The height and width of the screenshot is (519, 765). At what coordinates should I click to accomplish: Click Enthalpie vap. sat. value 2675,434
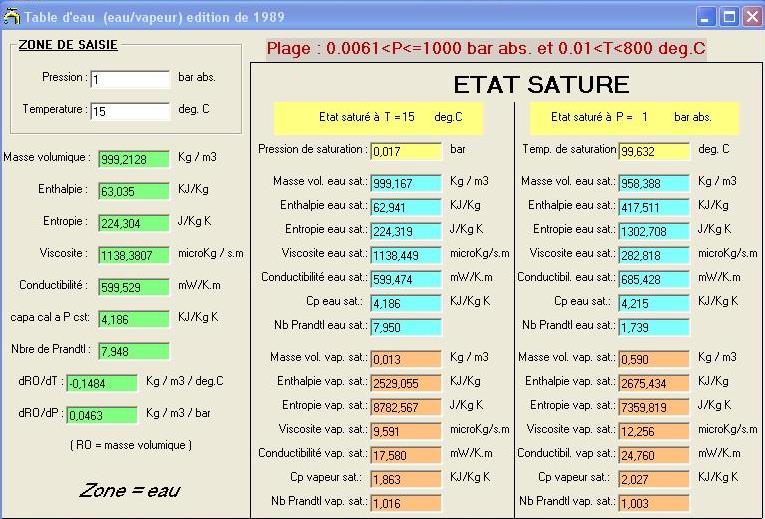click(x=654, y=383)
